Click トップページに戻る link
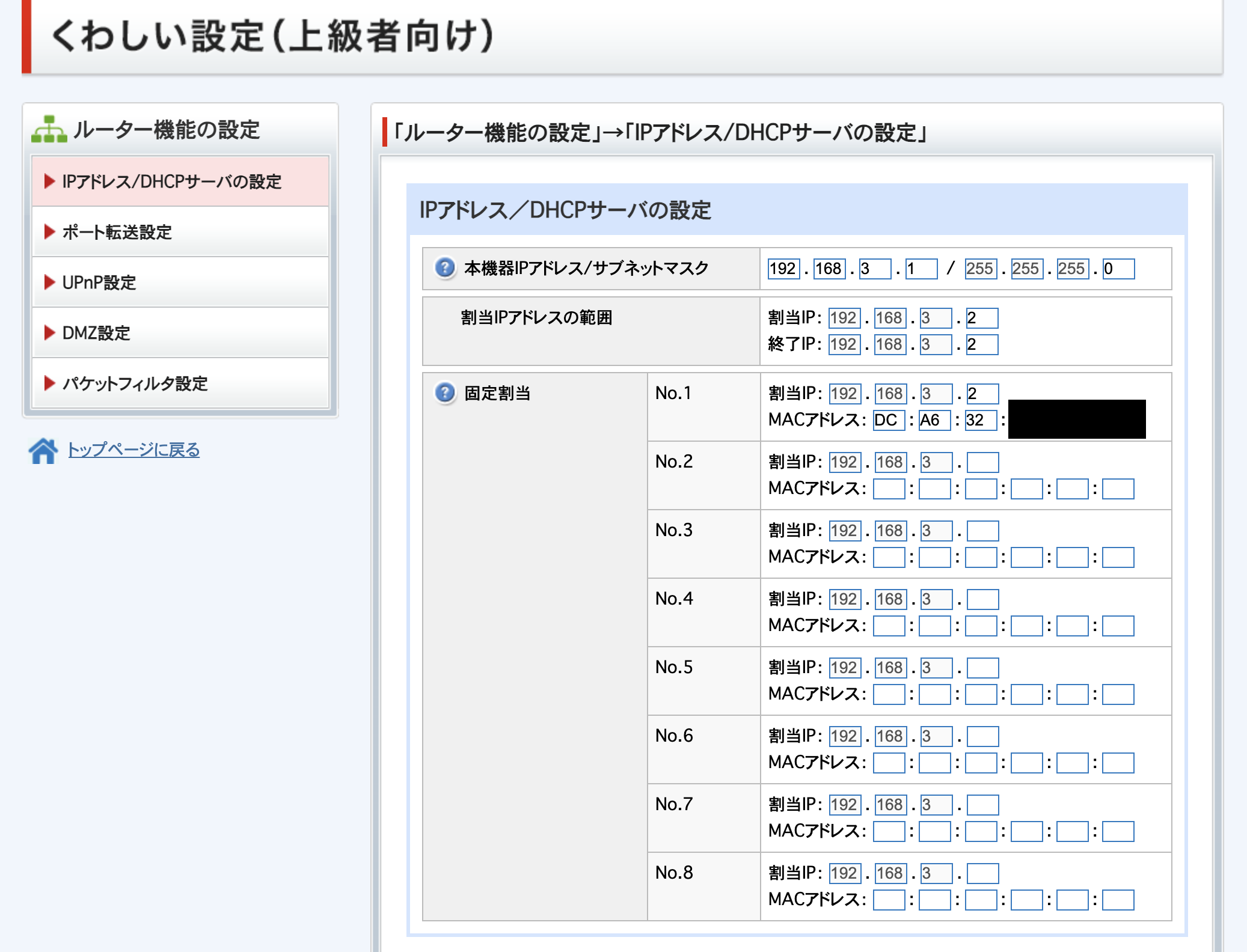The image size is (1247, 952). (133, 450)
